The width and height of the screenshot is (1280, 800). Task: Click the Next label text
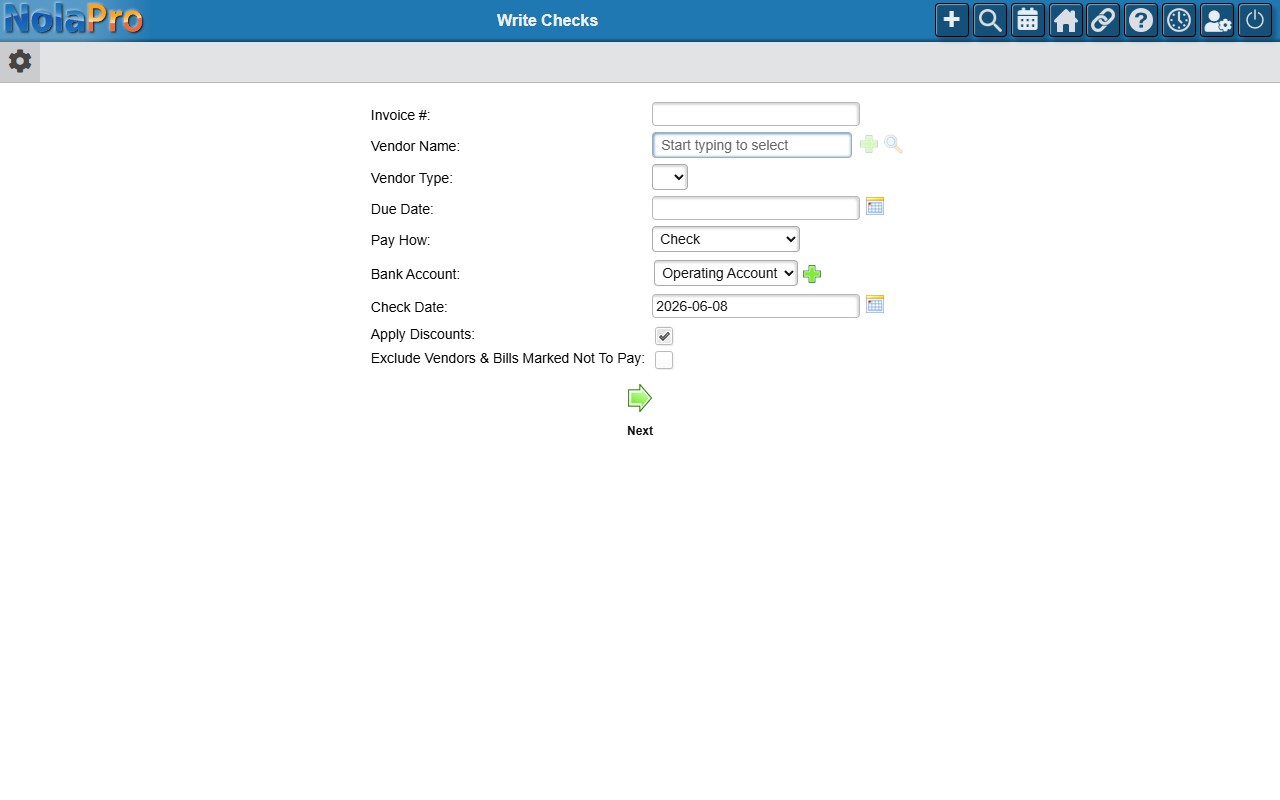pos(640,431)
